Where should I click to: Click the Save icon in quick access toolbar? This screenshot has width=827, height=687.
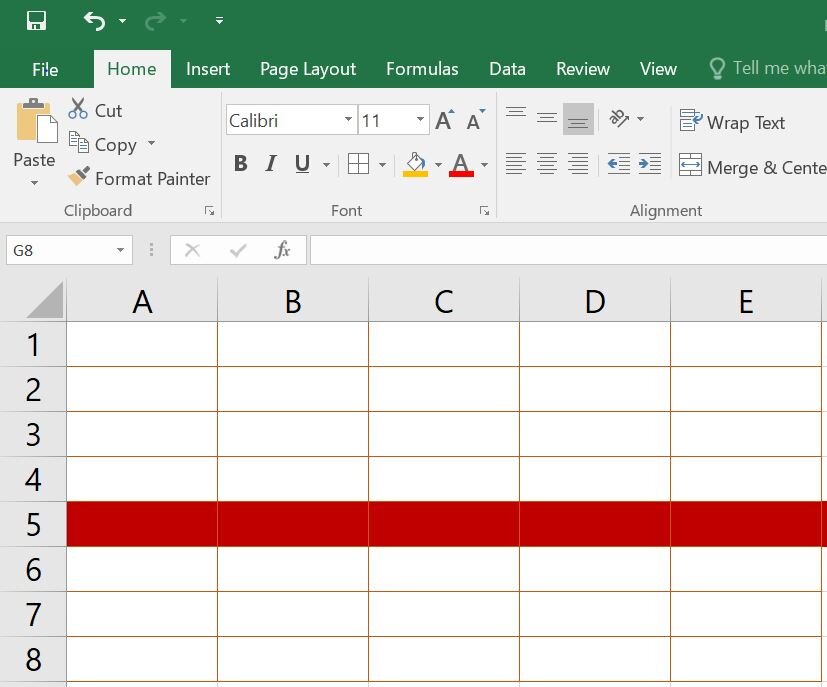pos(36,21)
